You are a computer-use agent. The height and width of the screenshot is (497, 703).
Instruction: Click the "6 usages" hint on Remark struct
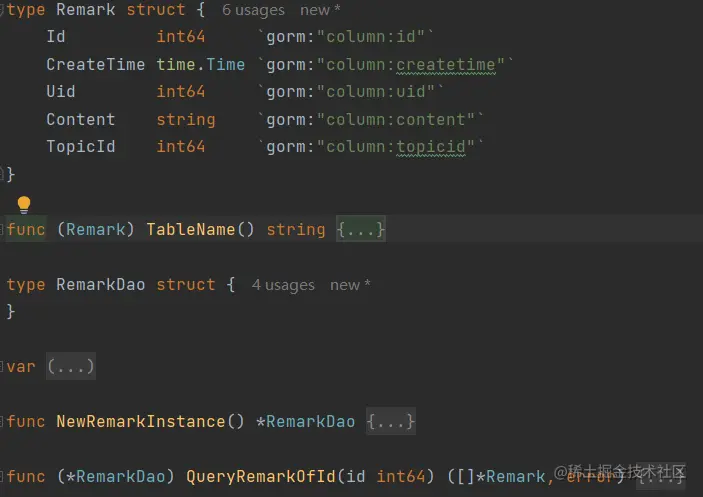point(253,10)
